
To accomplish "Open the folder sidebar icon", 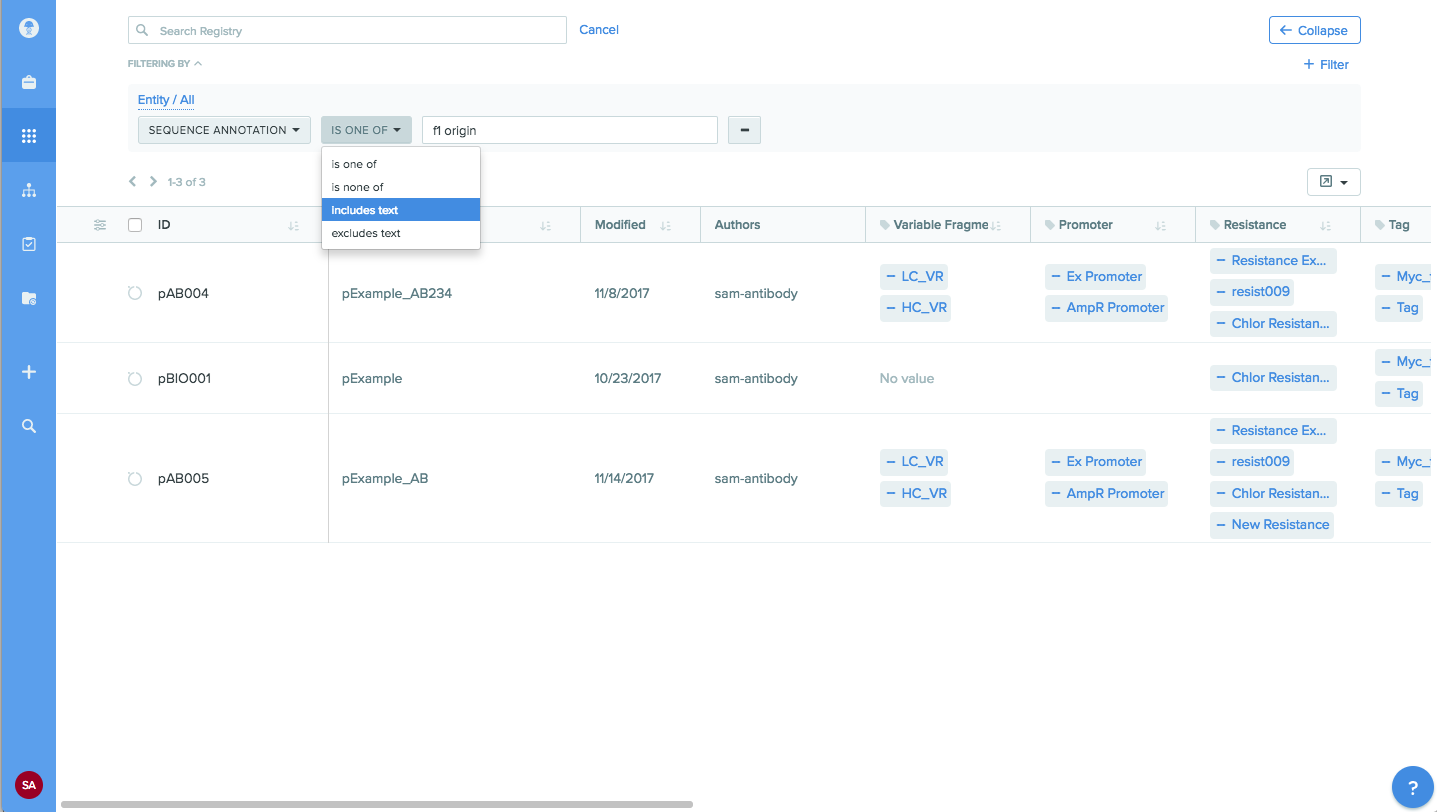I will coord(29,298).
